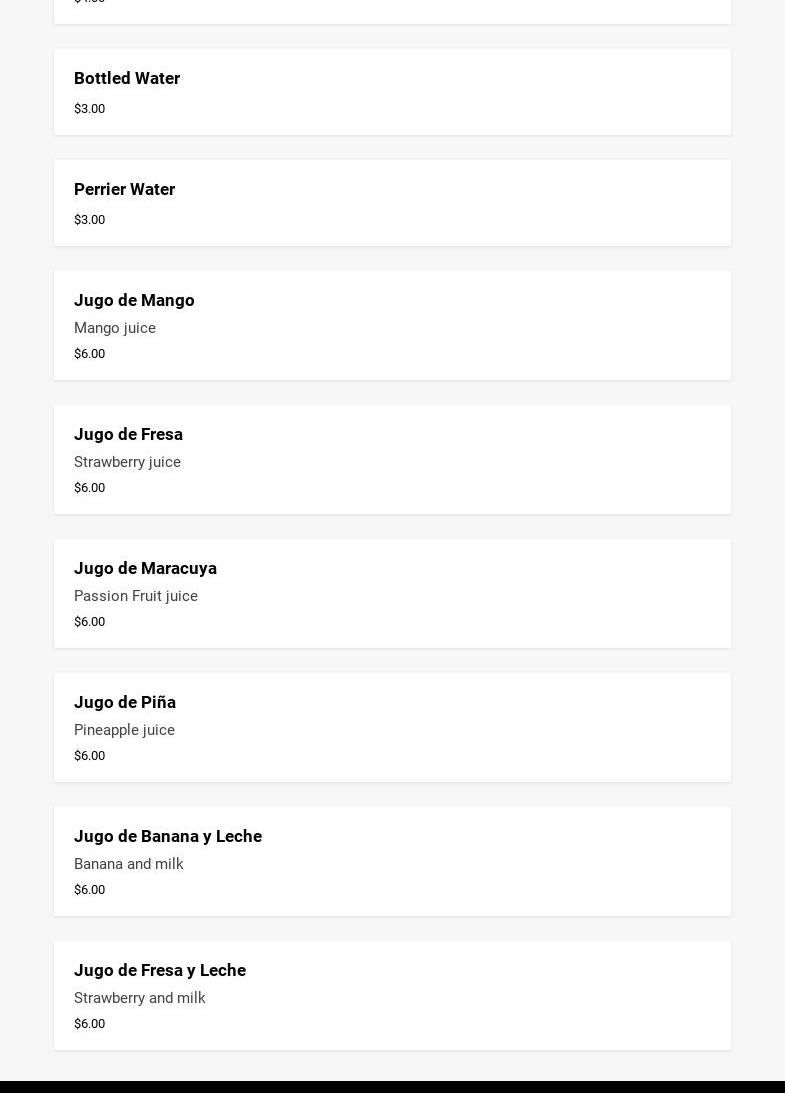Select the "Passion Fruit juice" description
Viewport: 785px width, 1093px height.
[x=136, y=596]
